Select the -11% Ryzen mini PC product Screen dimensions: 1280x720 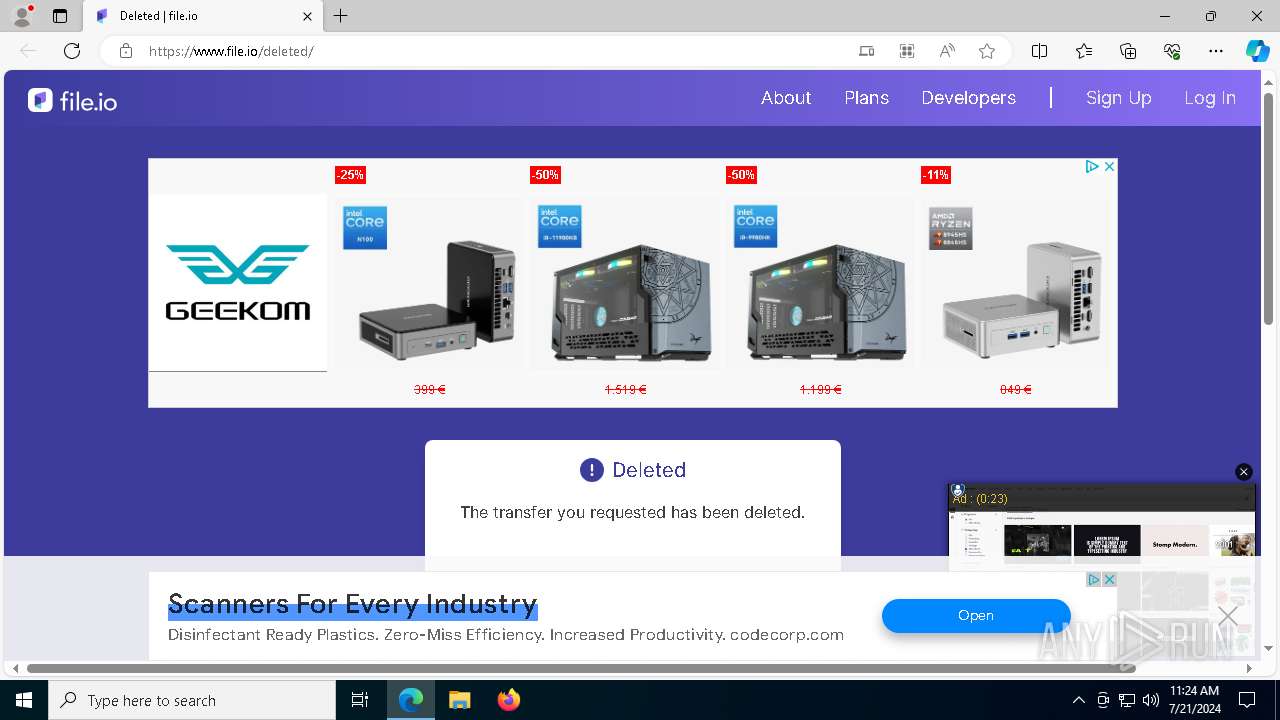click(1016, 283)
